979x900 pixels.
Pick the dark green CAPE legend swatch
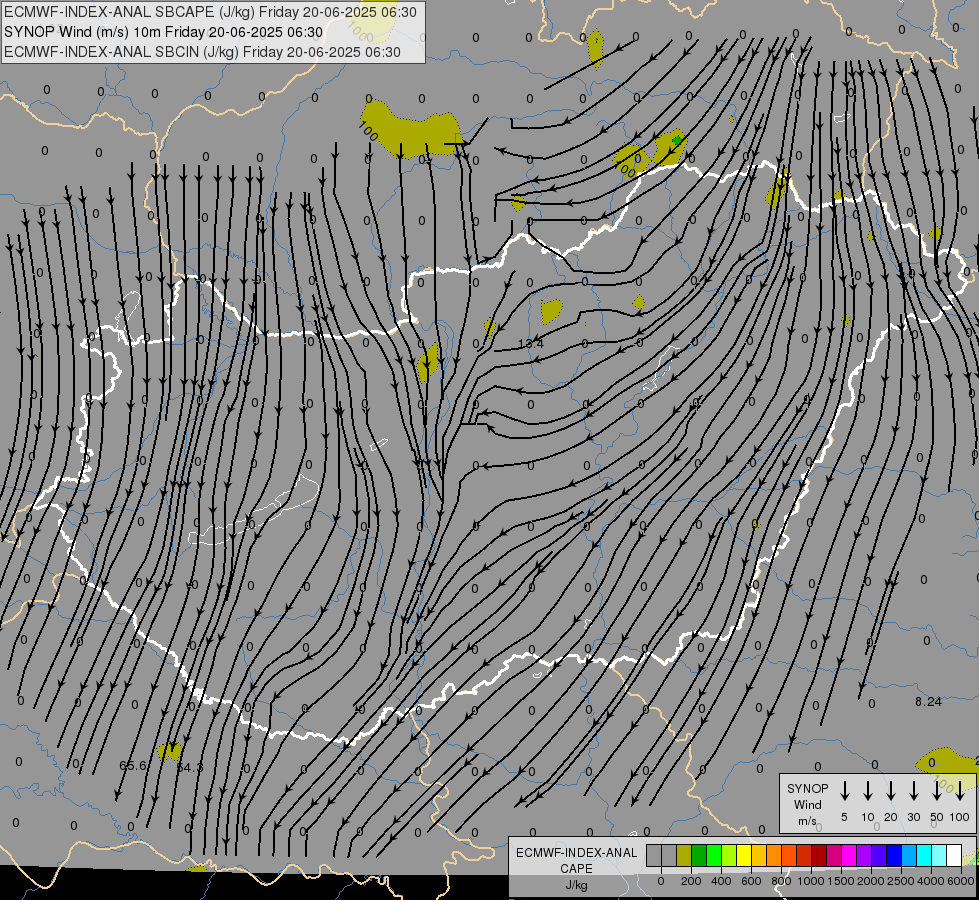pyautogui.click(x=699, y=855)
